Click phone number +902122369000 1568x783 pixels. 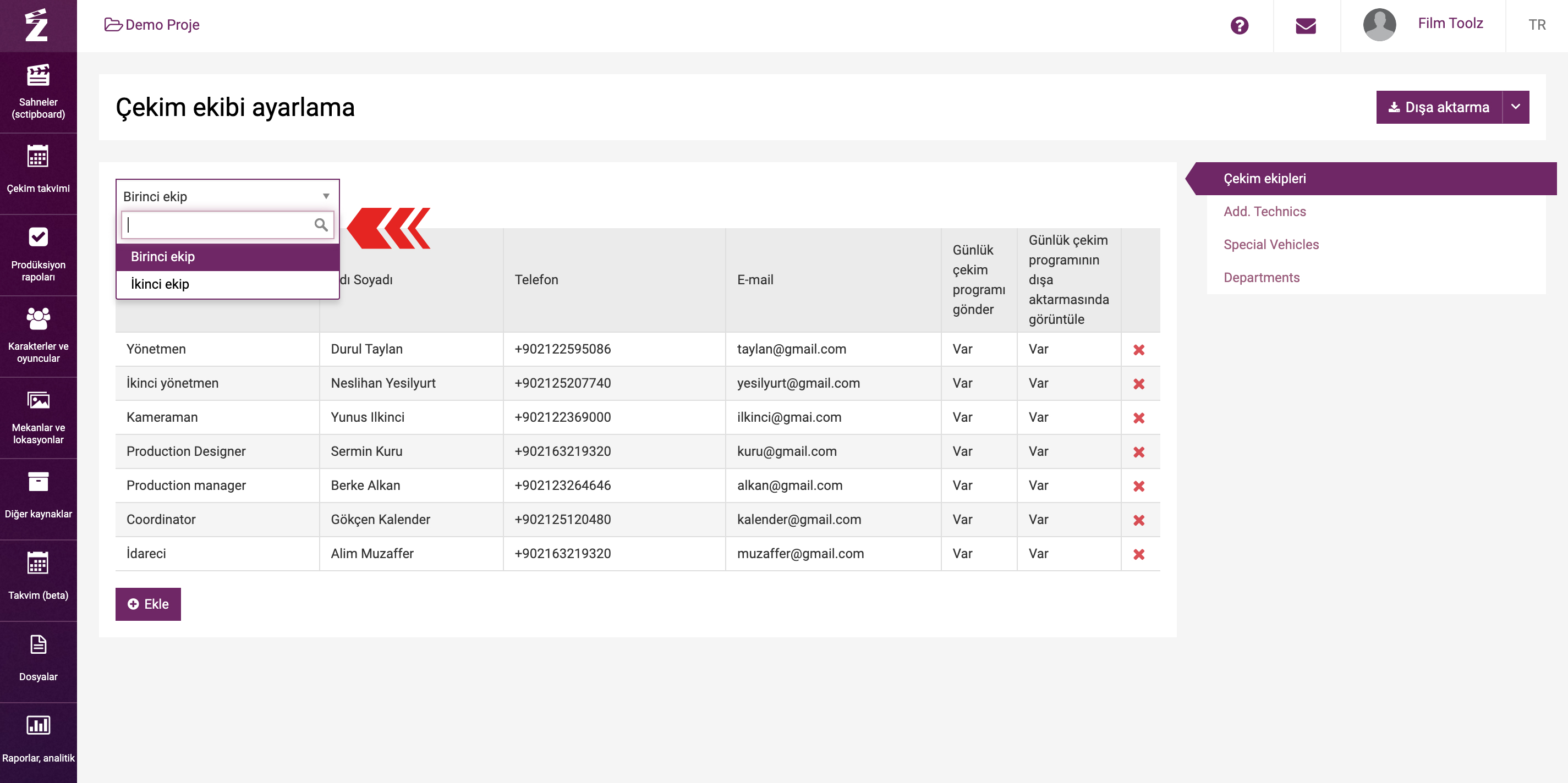point(562,417)
